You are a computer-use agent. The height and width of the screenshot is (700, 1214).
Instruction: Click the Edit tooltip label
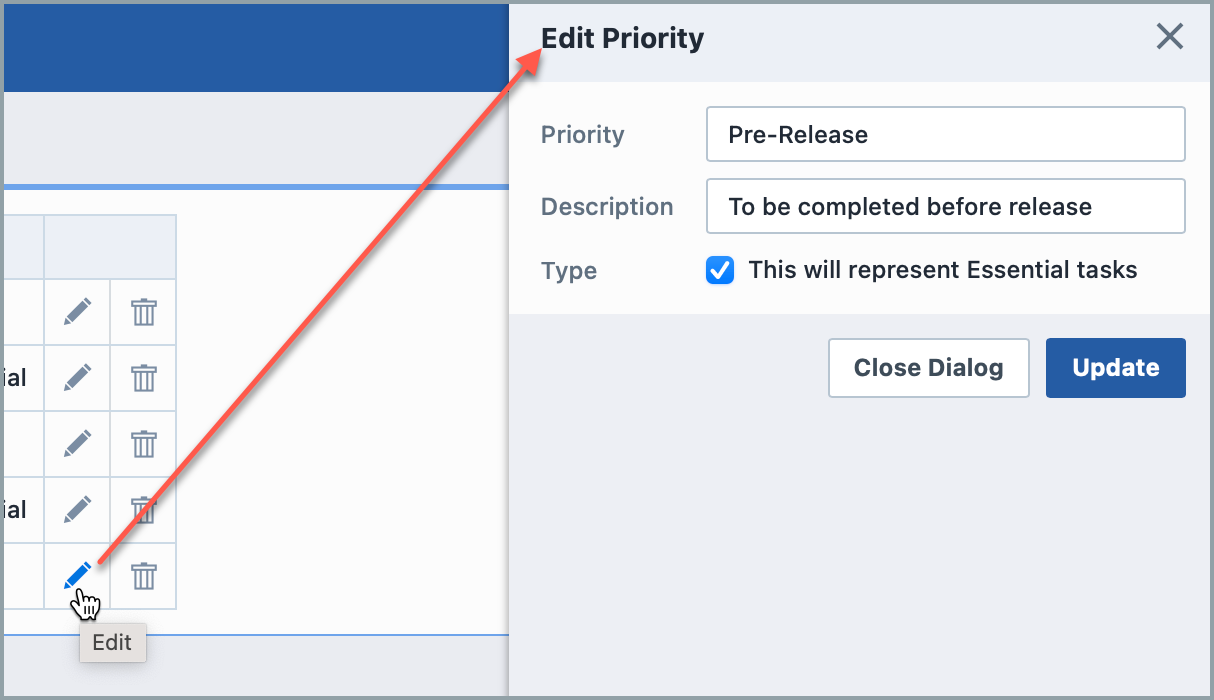point(112,643)
